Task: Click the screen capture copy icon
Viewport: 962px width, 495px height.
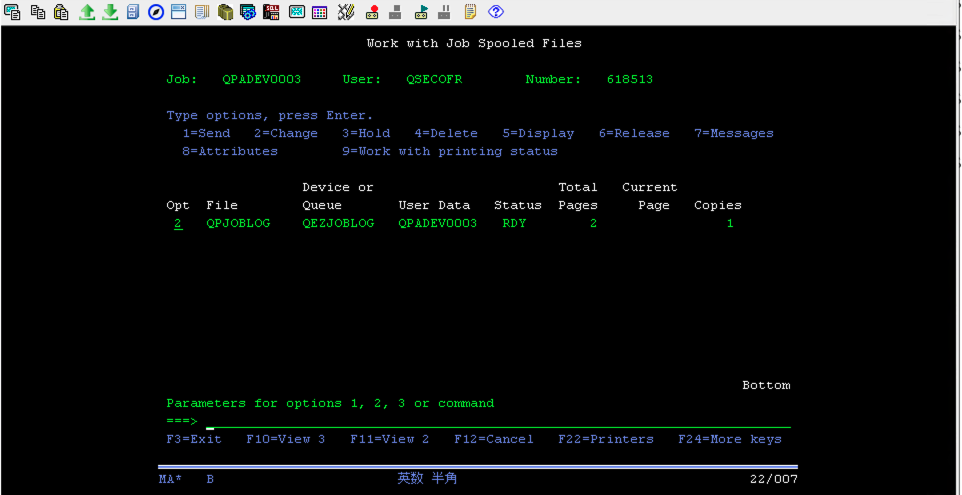Action: pos(12,11)
